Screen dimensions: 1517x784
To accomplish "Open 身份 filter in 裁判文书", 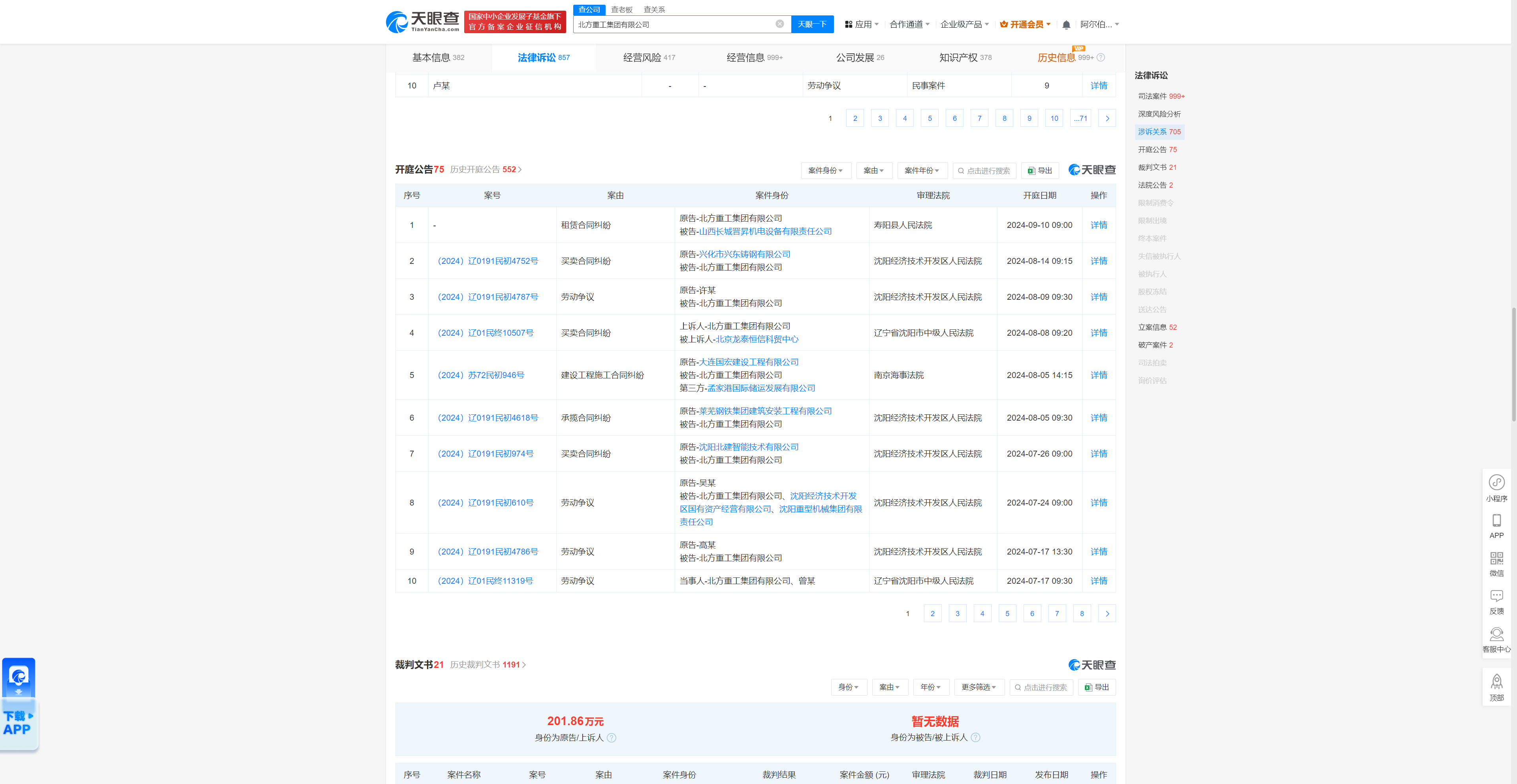I will (x=849, y=687).
